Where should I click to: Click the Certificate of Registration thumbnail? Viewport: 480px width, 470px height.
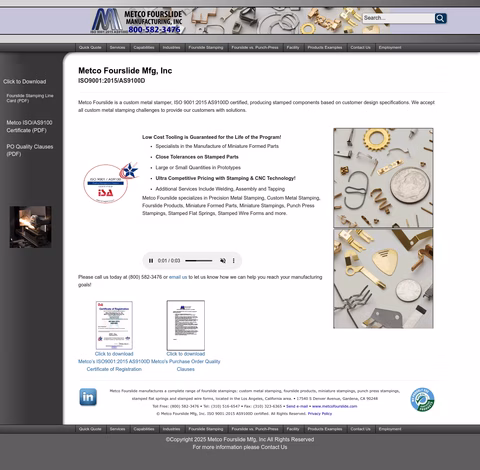tap(114, 325)
